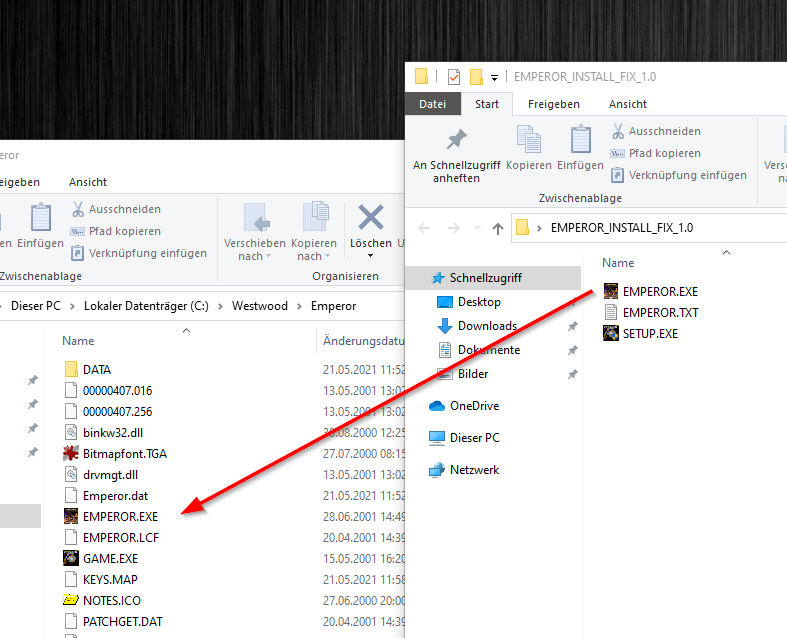The image size is (787, 638).
Task: Select KEYS.MAP file
Action: click(101, 580)
